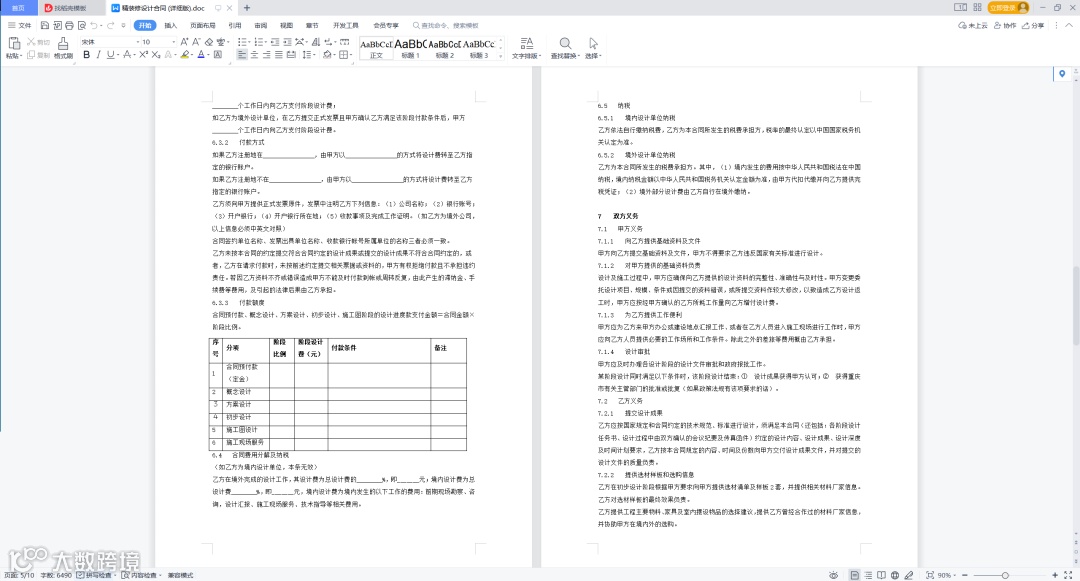Screen dimensions: 1080x581
Task: Undo the last action
Action: click(x=94, y=25)
